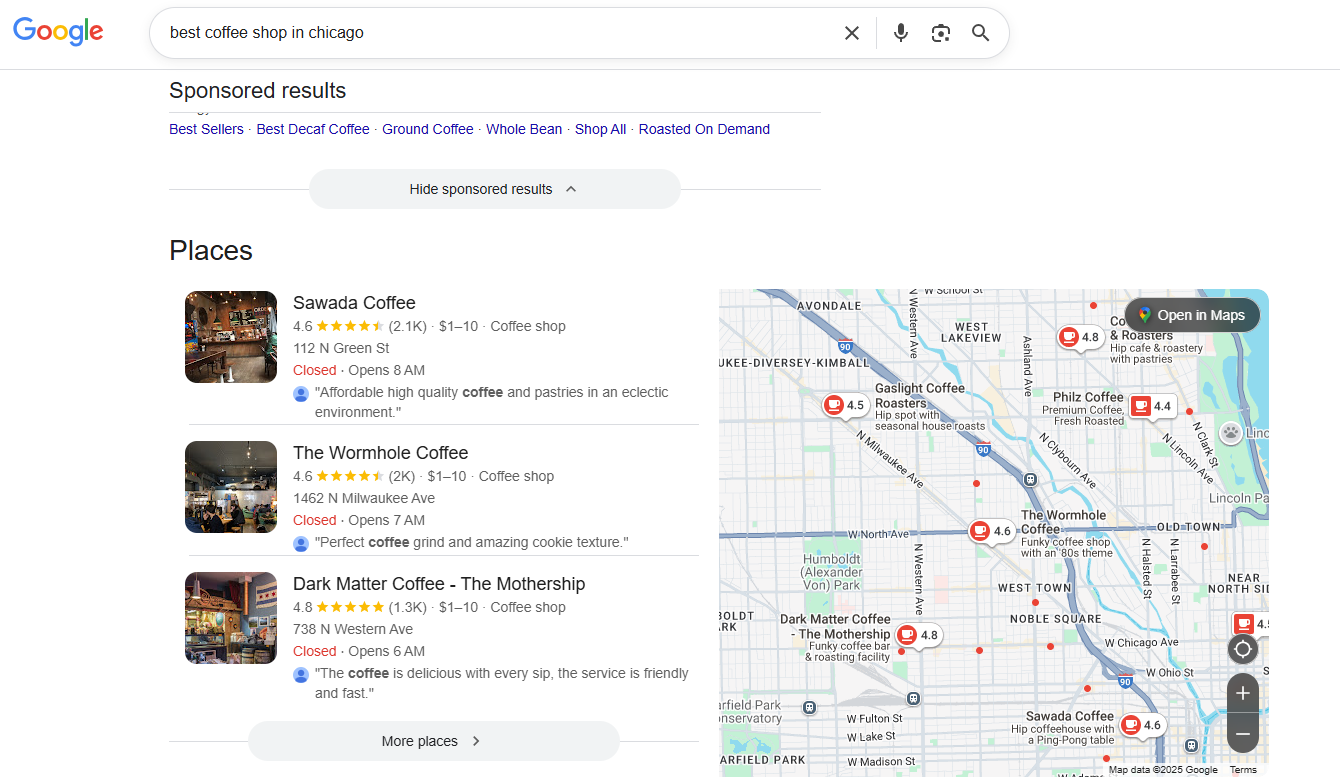Open Roasted On Demand link
Viewport: 1340px width, 784px height.
pos(704,129)
